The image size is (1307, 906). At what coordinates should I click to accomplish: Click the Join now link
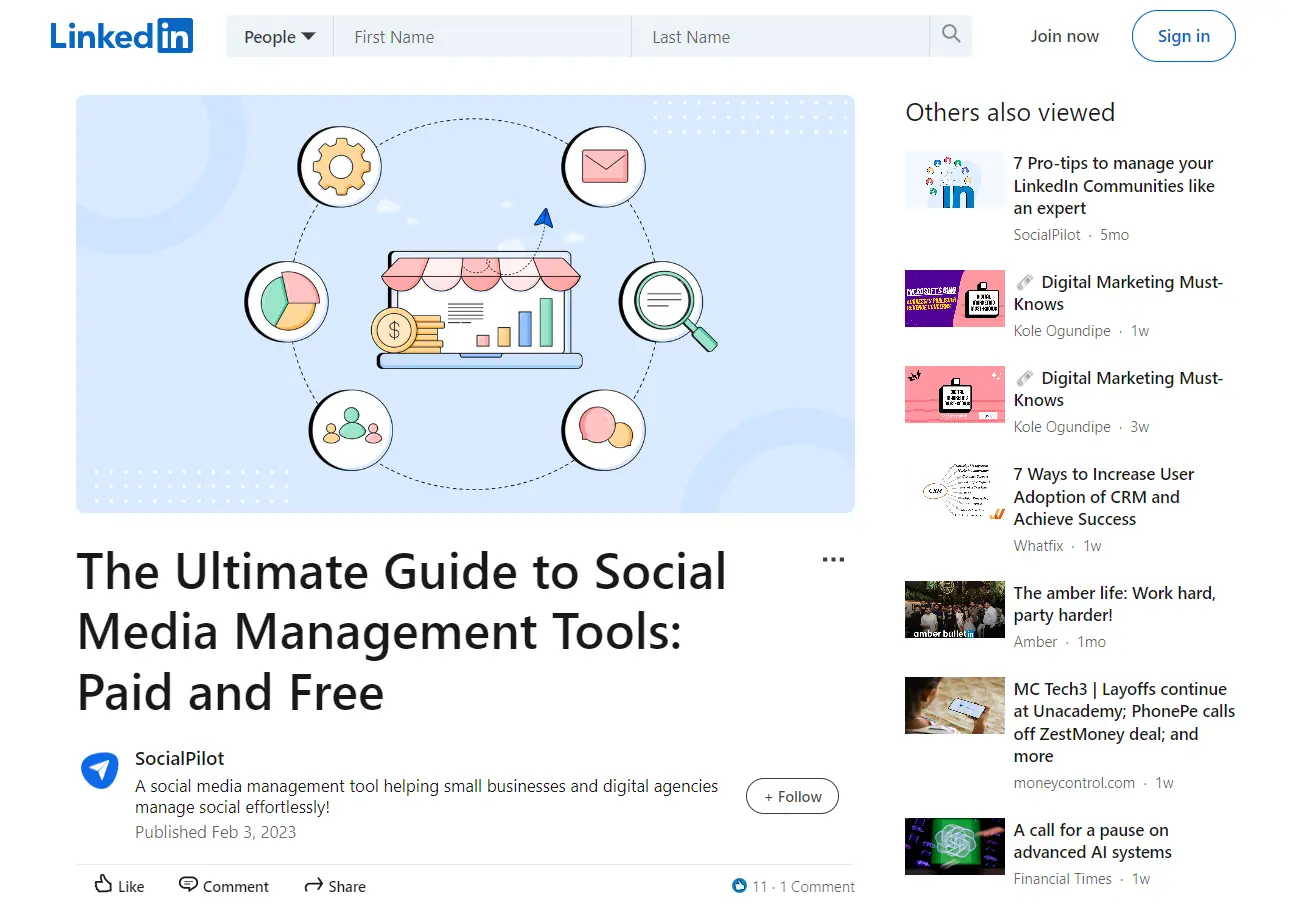[1064, 36]
